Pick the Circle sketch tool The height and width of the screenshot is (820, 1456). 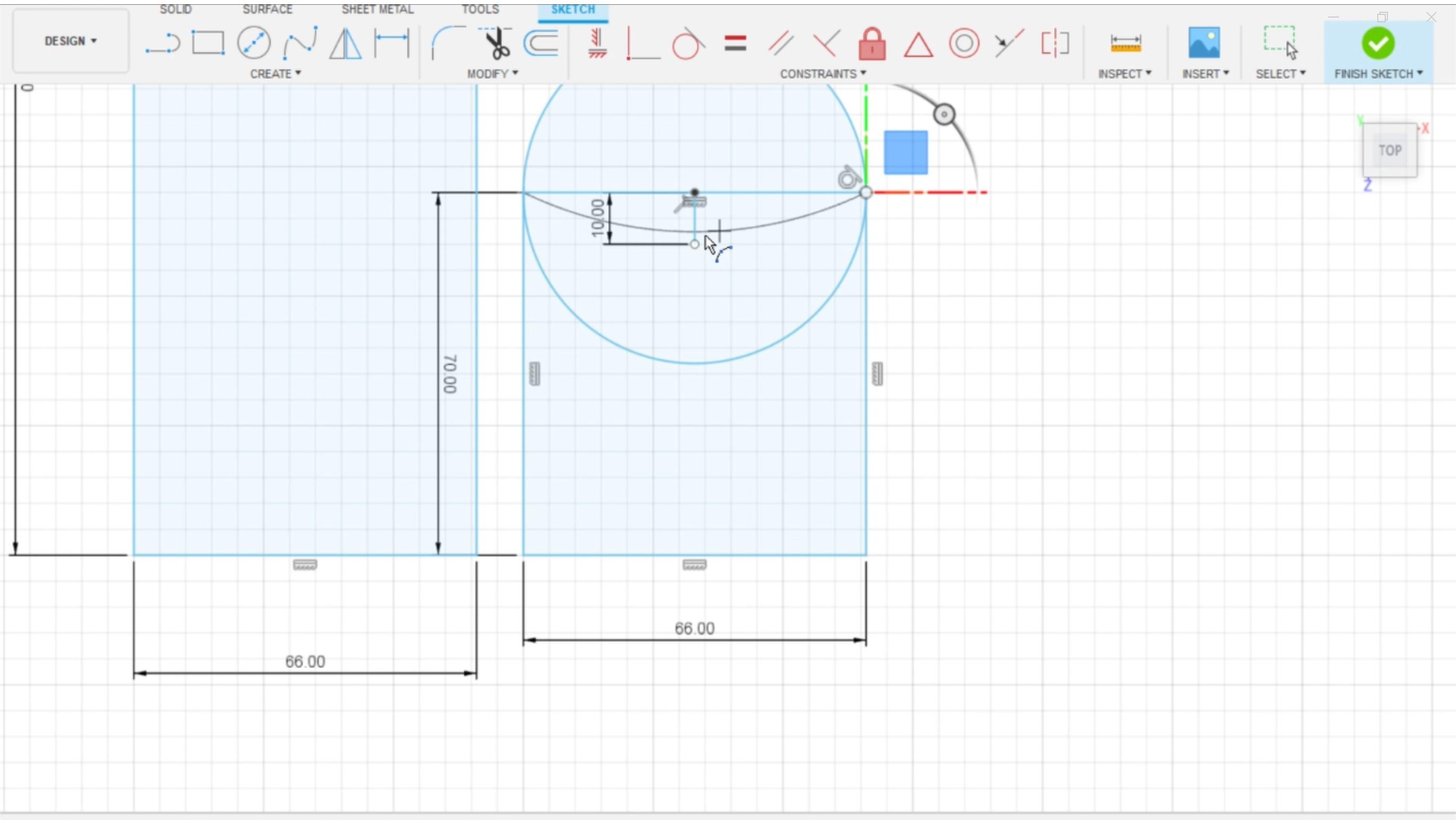pos(254,43)
